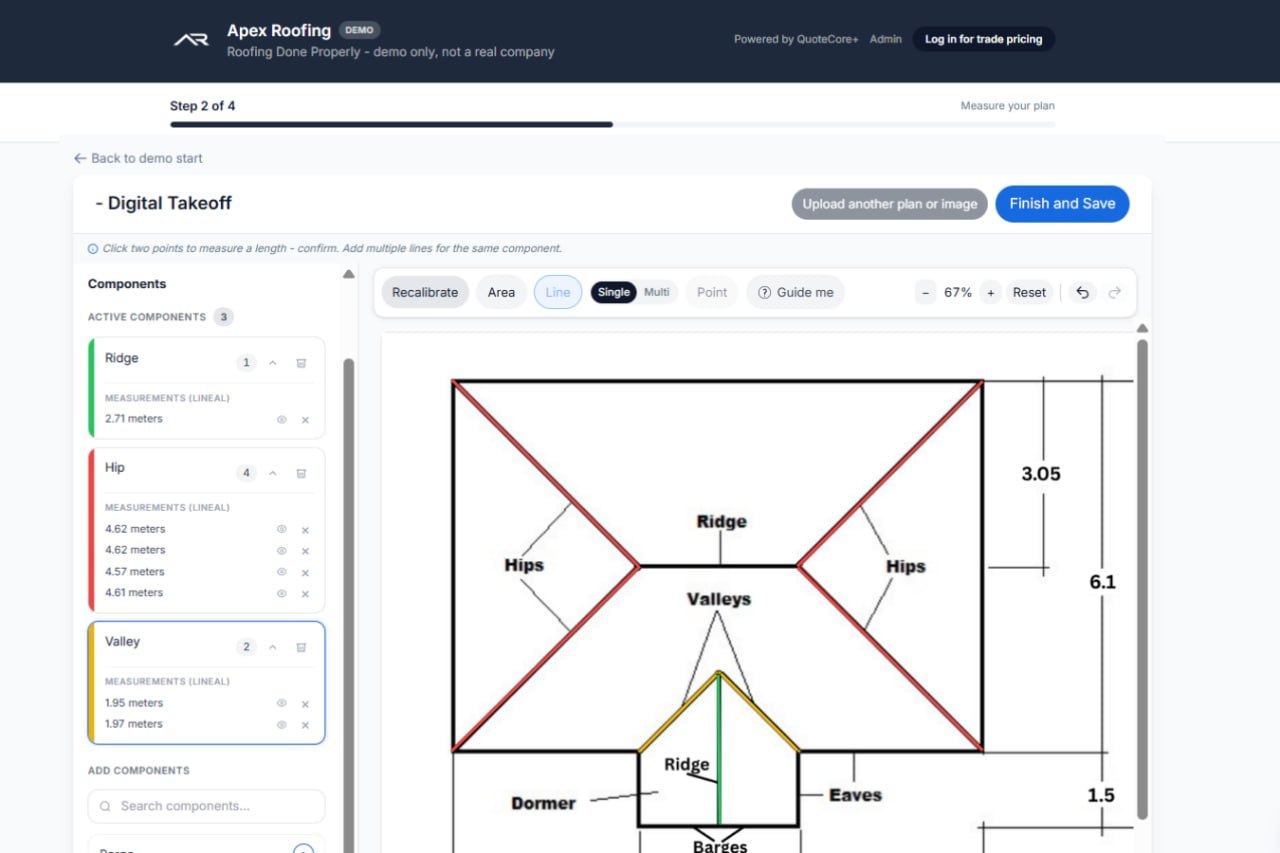1280x853 pixels.
Task: Remove the first 4.62 meters Hip measurement
Action: click(x=305, y=530)
